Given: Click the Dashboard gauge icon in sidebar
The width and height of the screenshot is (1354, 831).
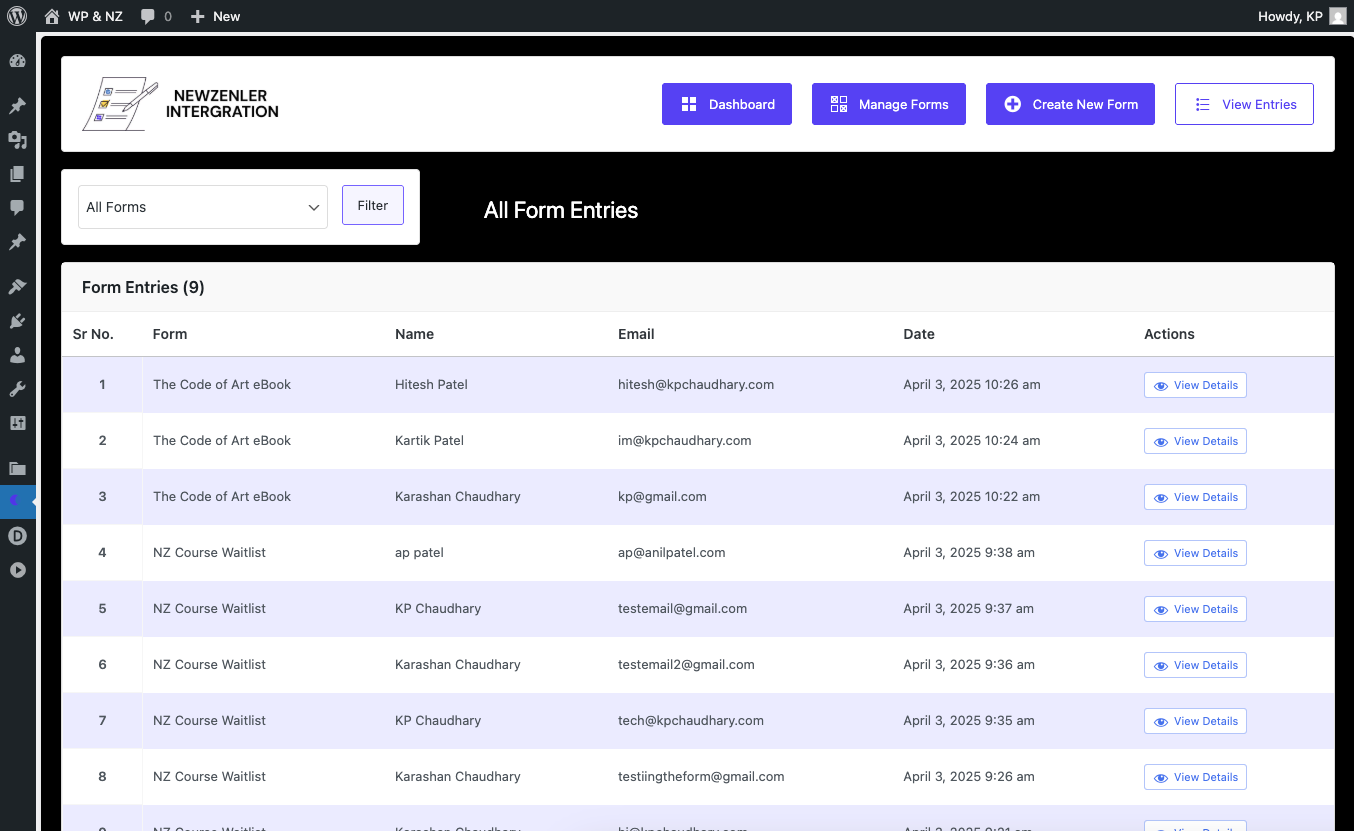Looking at the screenshot, I should (17, 61).
